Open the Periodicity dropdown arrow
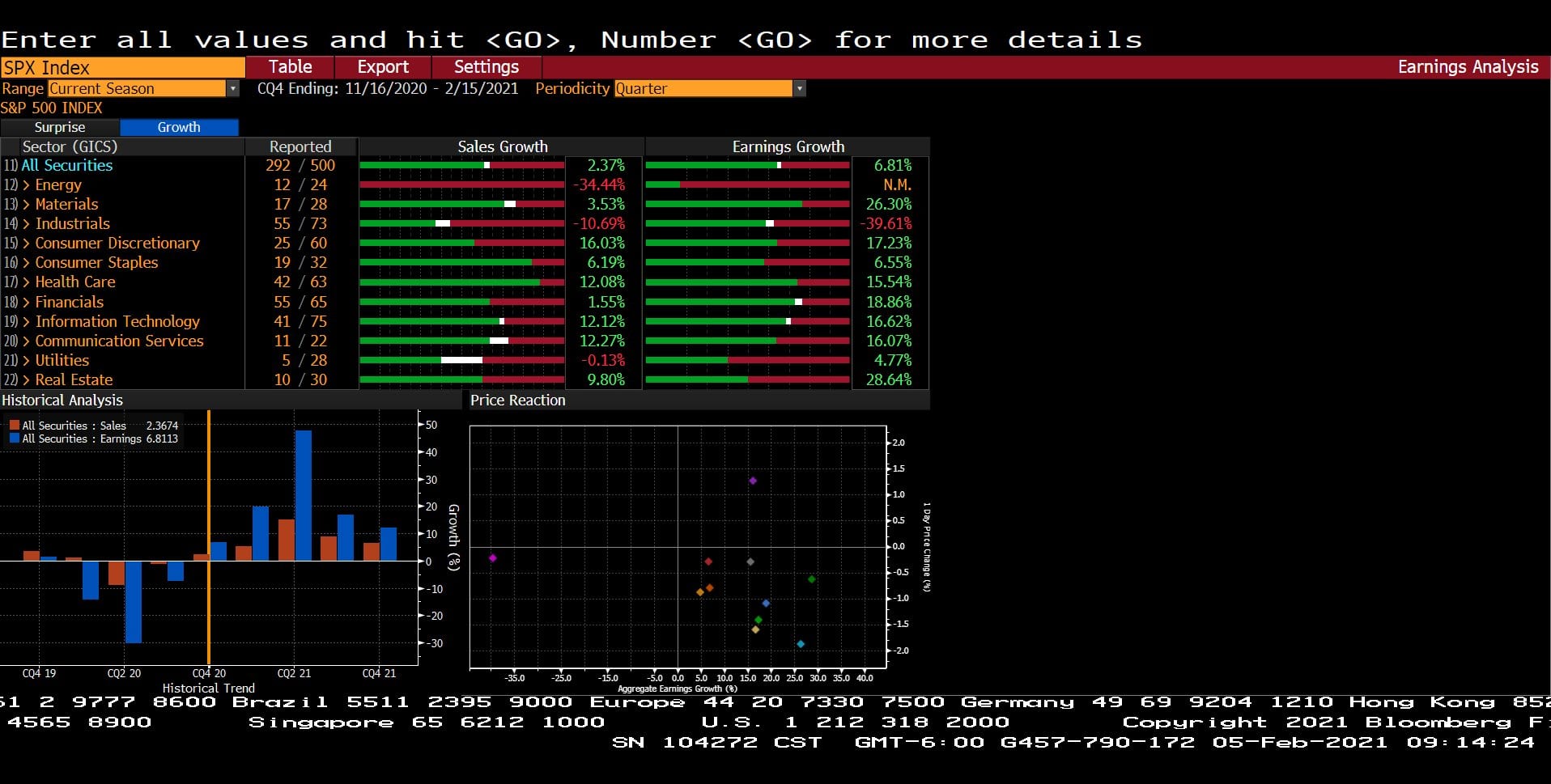Image resolution: width=1551 pixels, height=784 pixels. point(800,88)
